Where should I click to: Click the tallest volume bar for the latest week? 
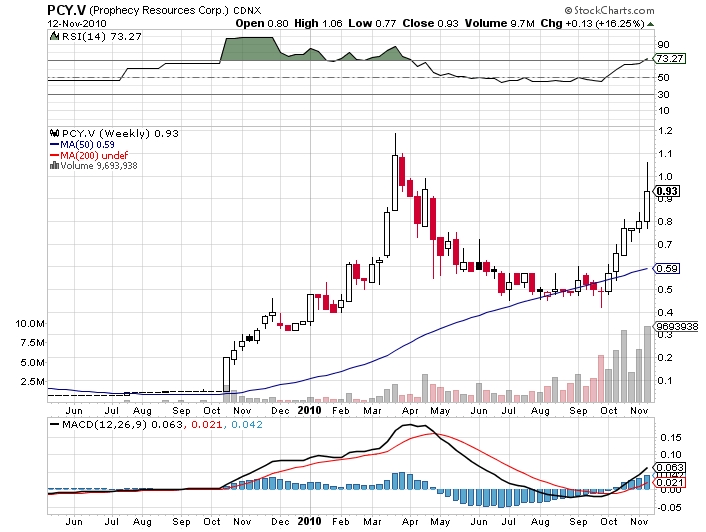click(x=647, y=364)
